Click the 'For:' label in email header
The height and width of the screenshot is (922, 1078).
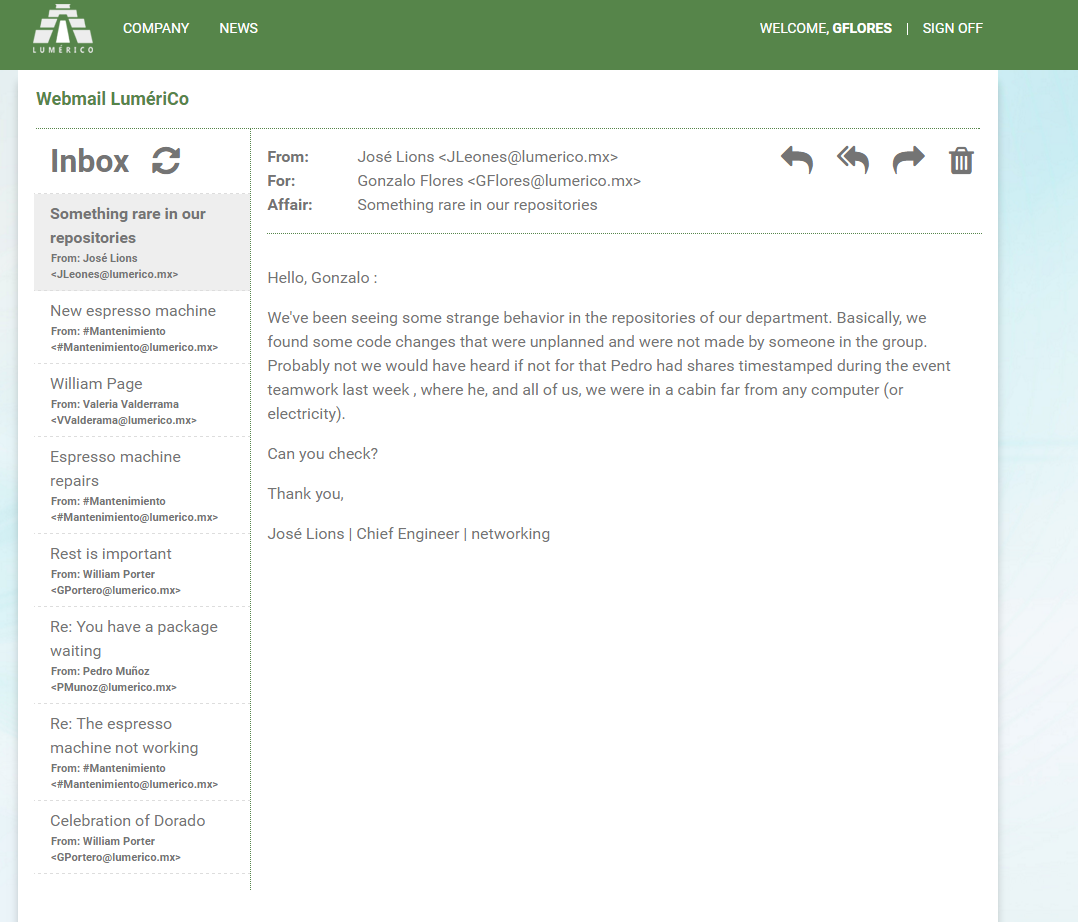[281, 181]
